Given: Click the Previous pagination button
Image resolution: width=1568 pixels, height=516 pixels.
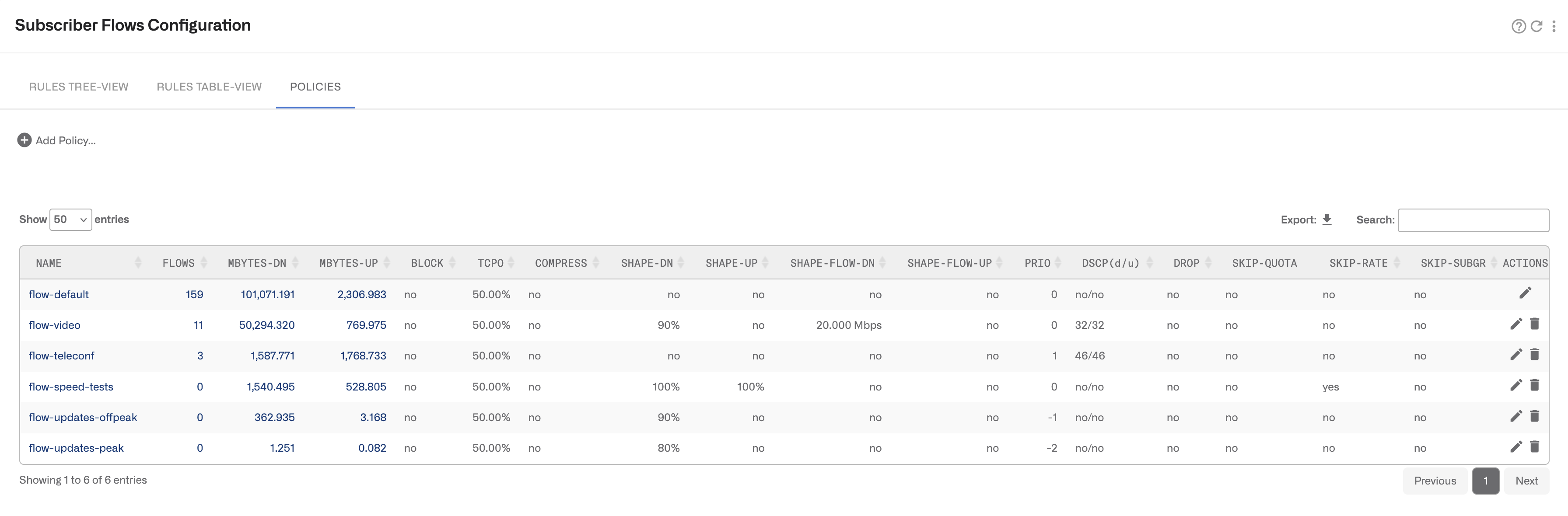Looking at the screenshot, I should pos(1435,481).
